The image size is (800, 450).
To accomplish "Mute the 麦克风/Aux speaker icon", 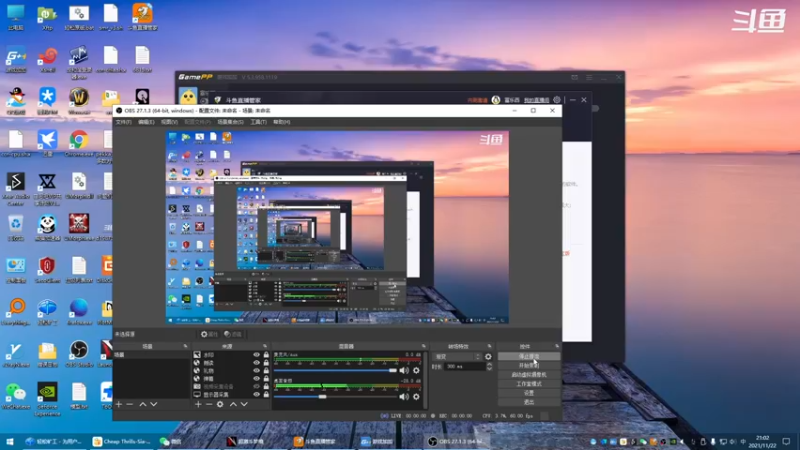I will click(404, 370).
